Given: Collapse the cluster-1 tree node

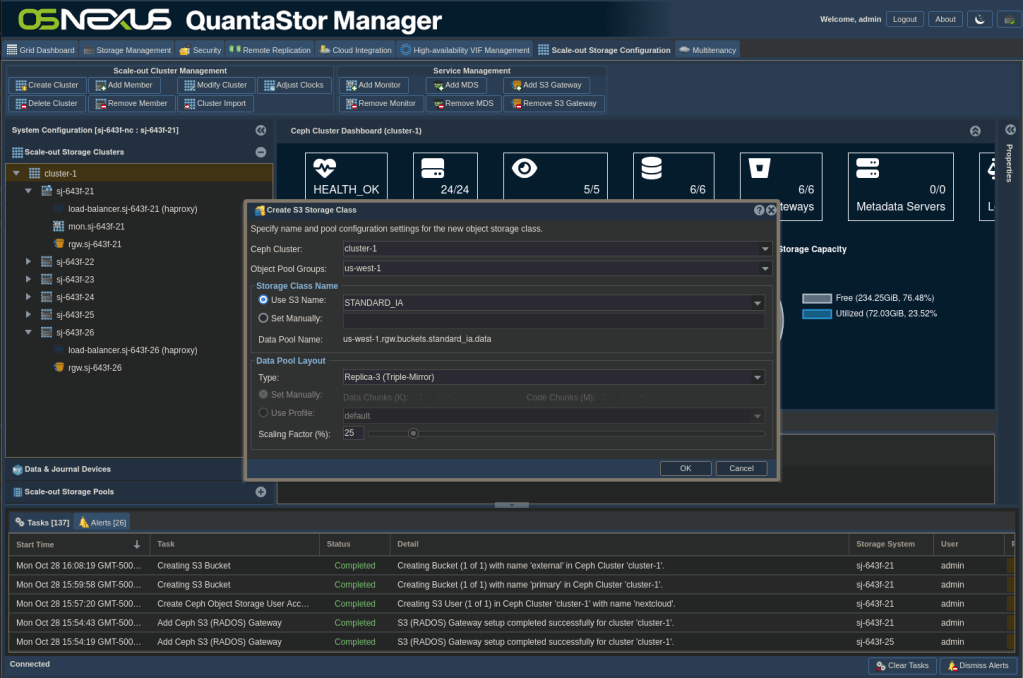Looking at the screenshot, I should (x=17, y=173).
